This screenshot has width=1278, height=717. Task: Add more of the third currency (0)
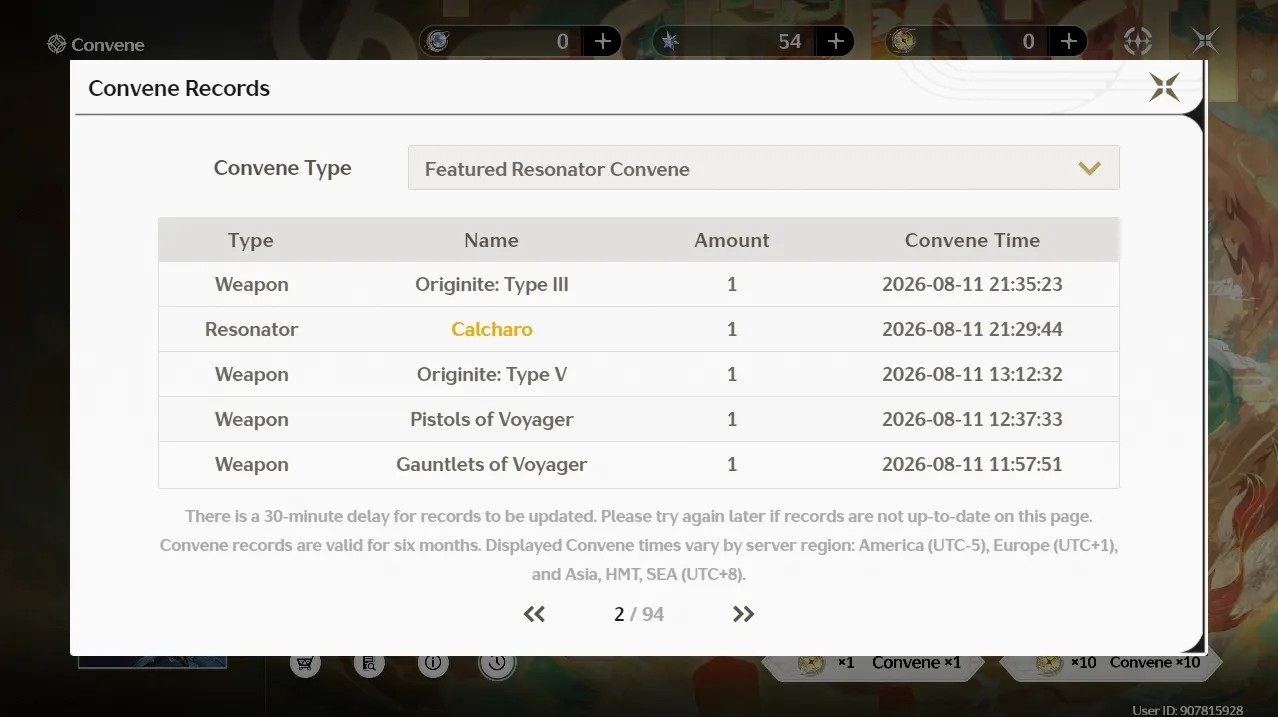[x=1069, y=41]
